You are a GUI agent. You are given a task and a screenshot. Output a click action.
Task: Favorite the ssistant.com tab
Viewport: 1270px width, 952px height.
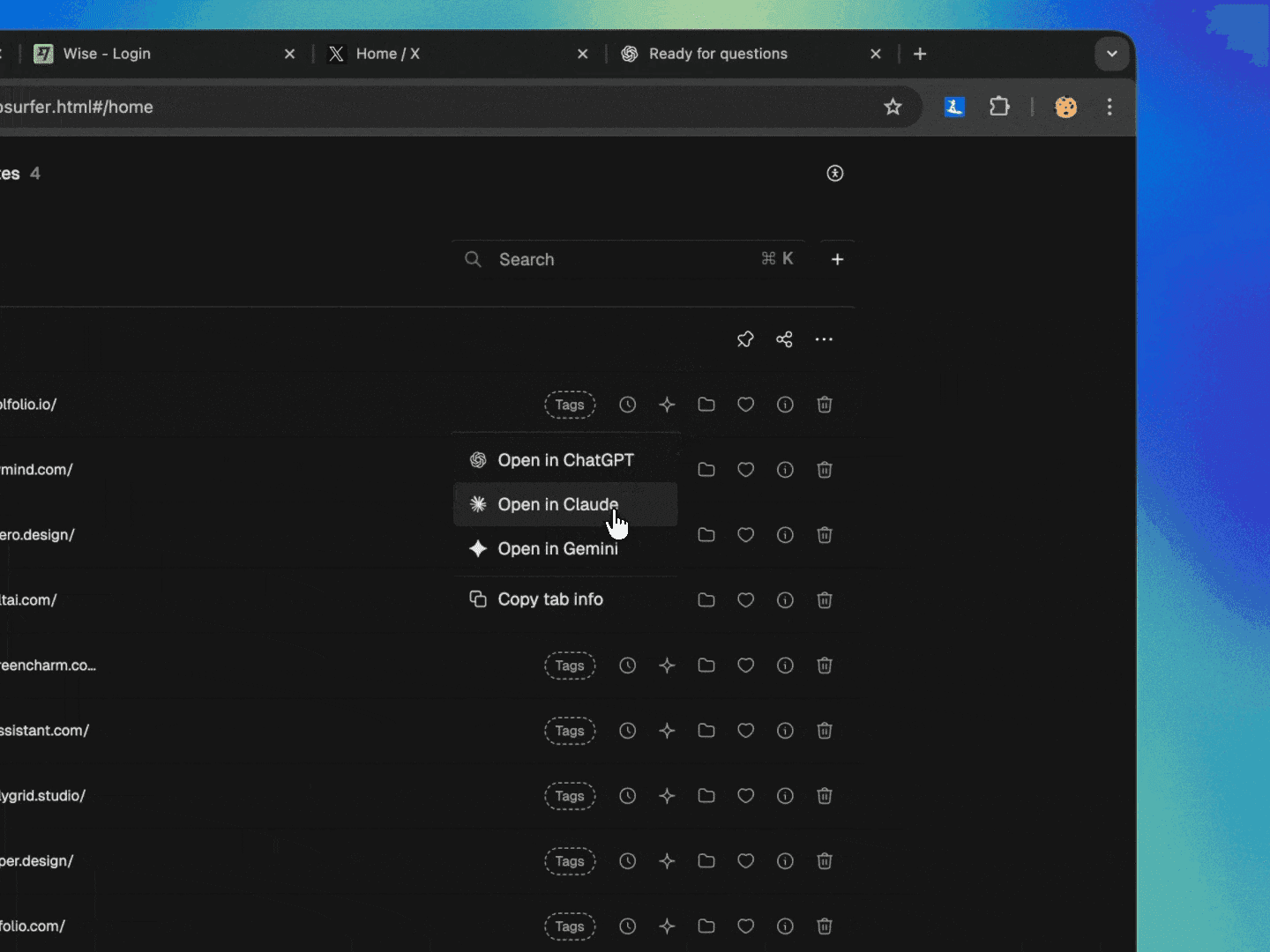745,731
